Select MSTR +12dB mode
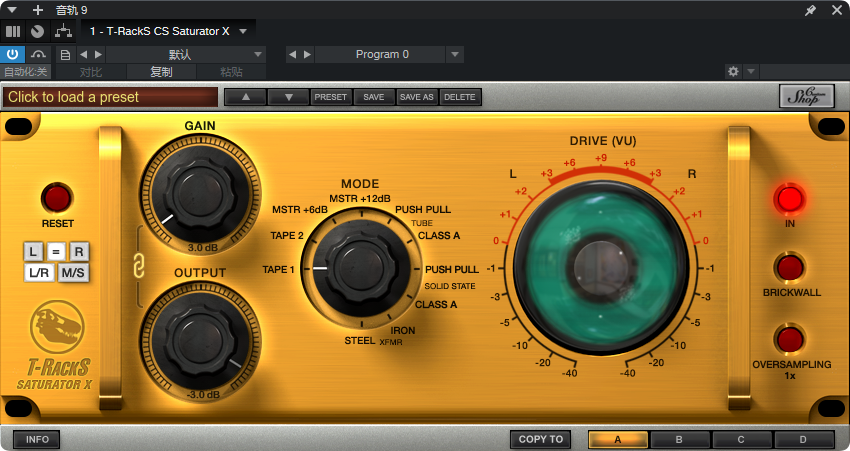850x451 pixels. [360, 198]
